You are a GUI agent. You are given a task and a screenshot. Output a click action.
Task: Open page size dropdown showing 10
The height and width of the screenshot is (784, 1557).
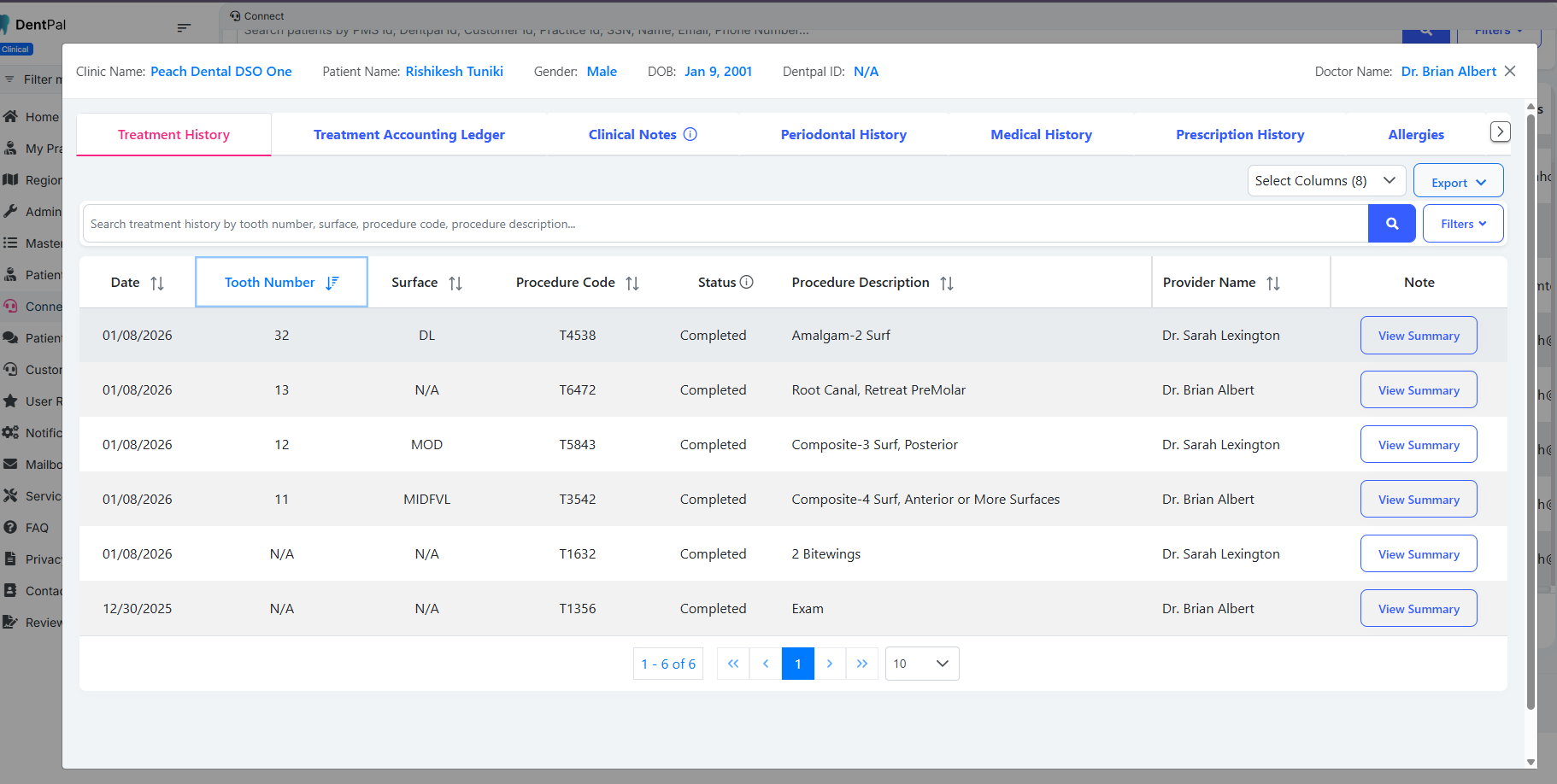921,664
